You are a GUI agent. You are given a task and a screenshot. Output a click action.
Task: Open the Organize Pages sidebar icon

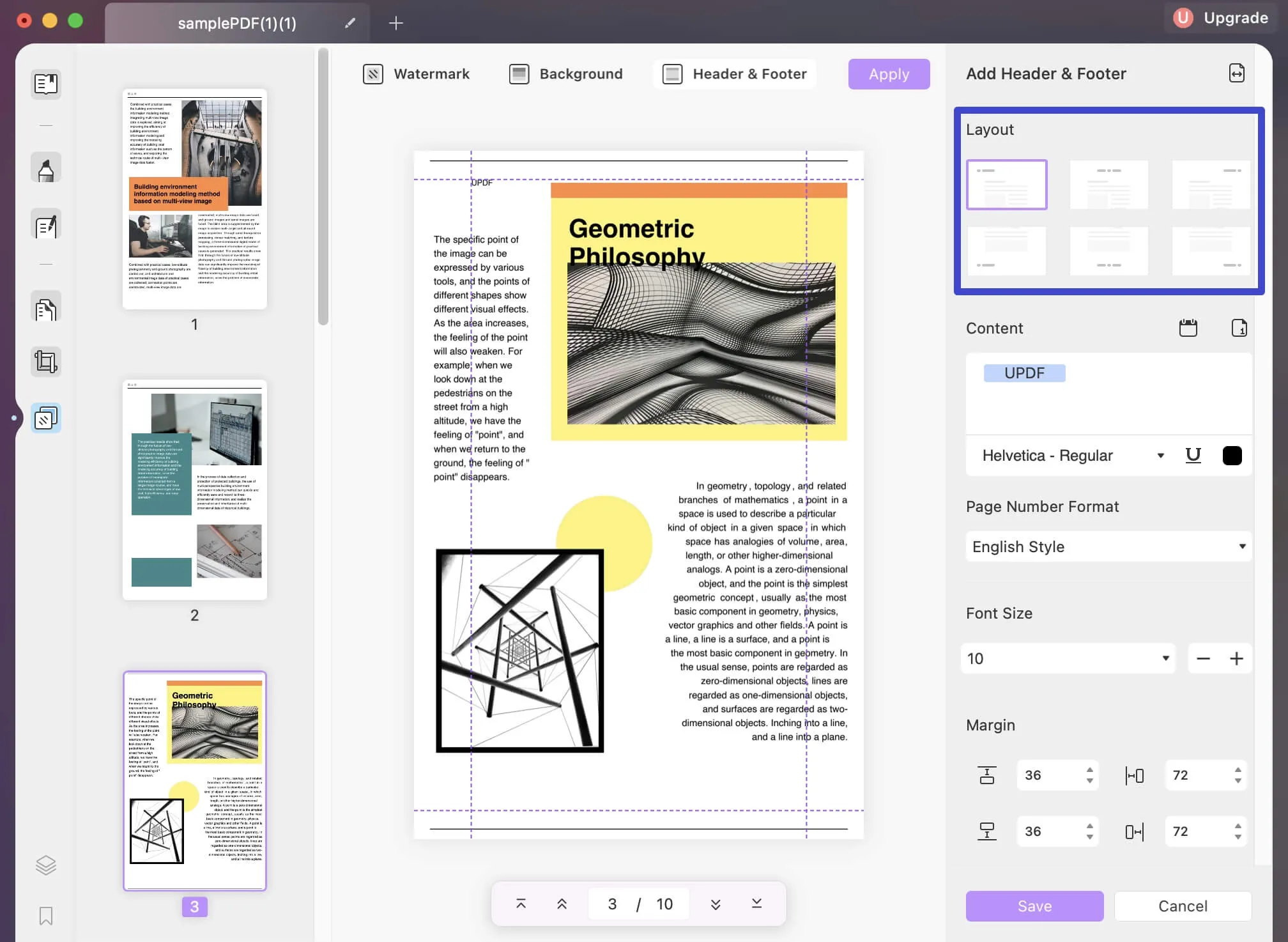coord(46,309)
